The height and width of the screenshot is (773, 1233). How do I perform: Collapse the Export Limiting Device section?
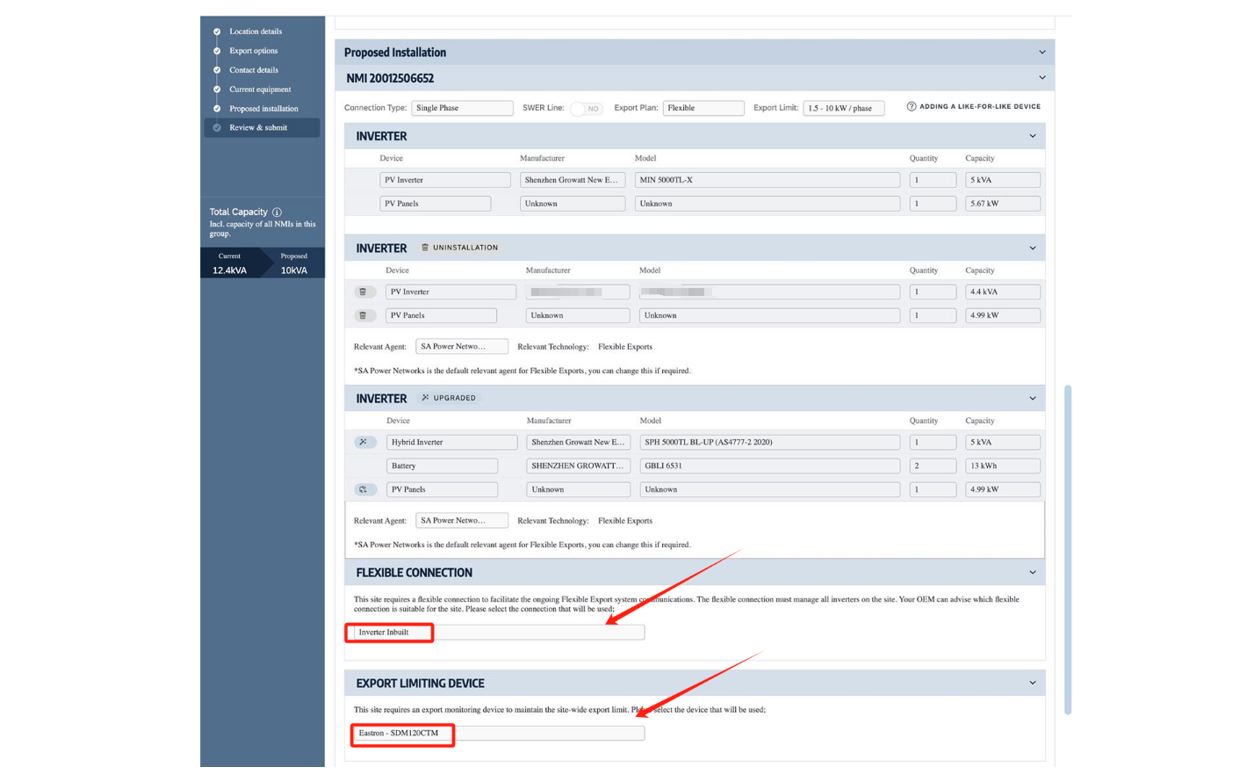pos(1033,683)
